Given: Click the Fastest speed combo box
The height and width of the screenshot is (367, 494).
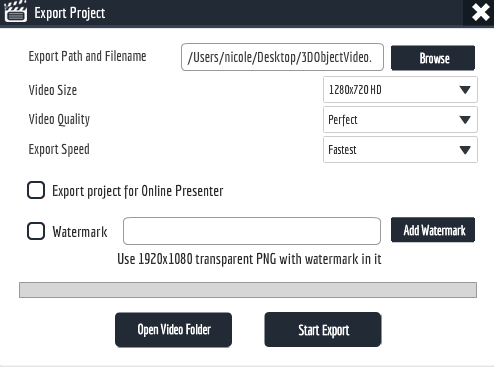Looking at the screenshot, I should 400,150.
